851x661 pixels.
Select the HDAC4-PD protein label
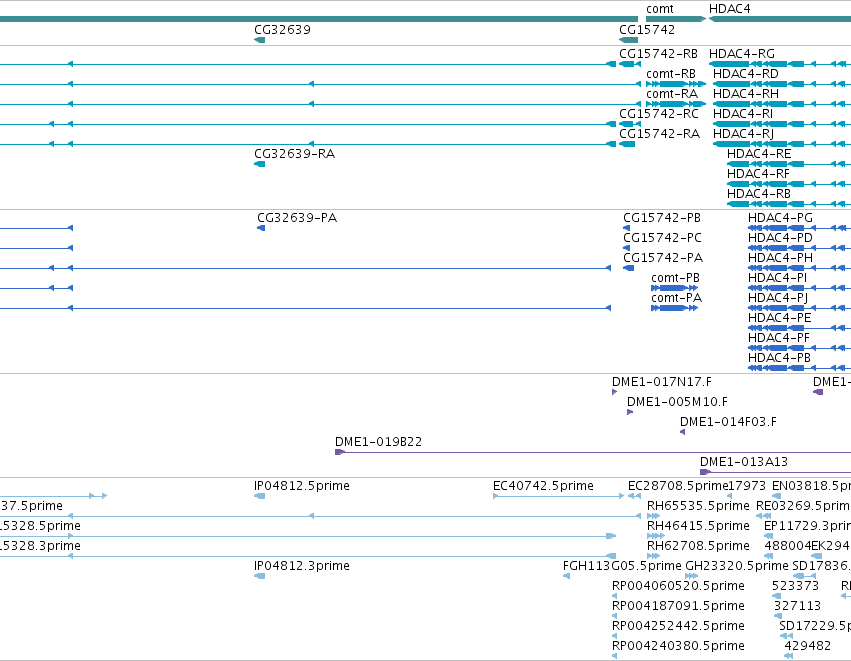780,238
